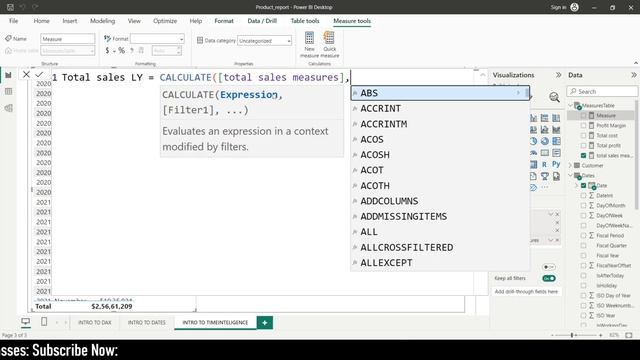Open the Modeling ribbon tab
The height and width of the screenshot is (360, 640).
point(102,21)
